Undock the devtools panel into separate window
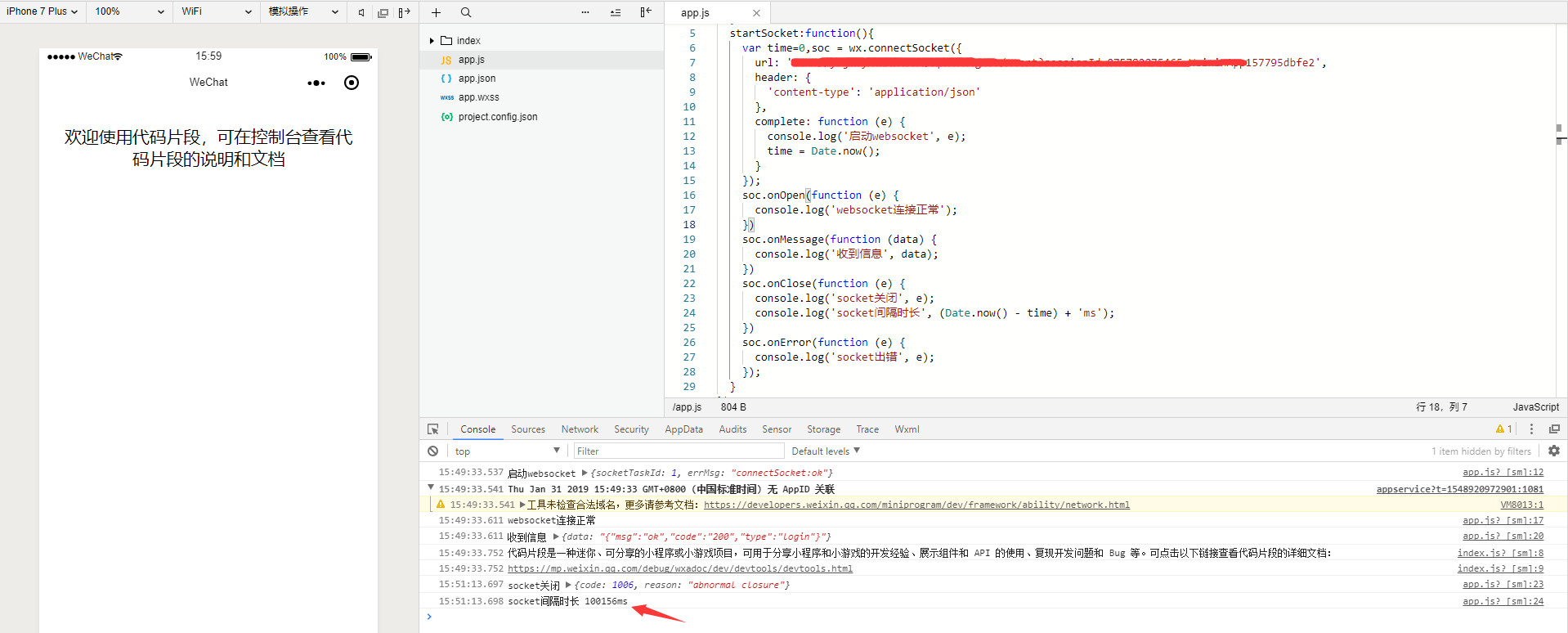Screen dimensions: 1568x633 tap(1554, 429)
